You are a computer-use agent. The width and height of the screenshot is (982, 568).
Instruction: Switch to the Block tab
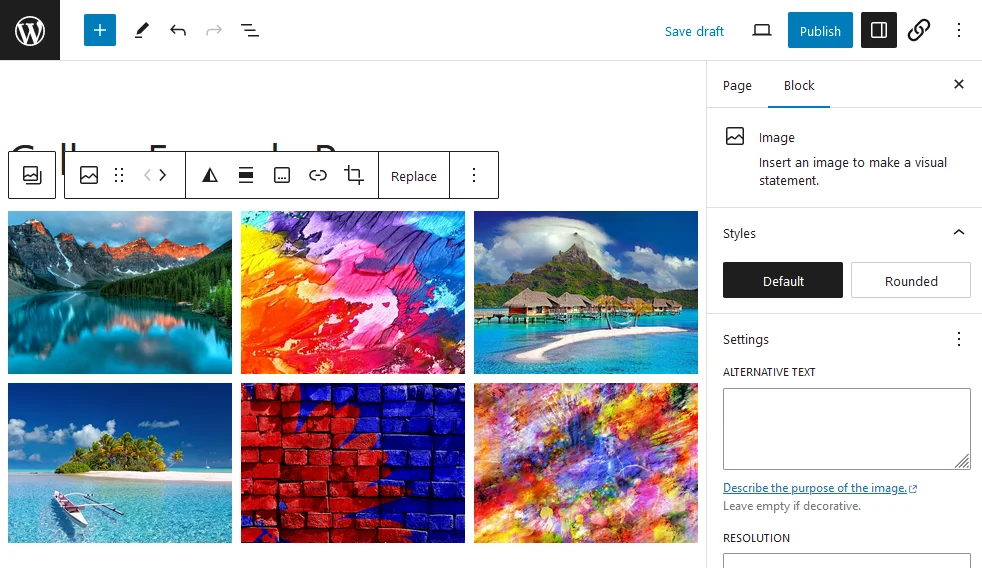[x=799, y=85]
